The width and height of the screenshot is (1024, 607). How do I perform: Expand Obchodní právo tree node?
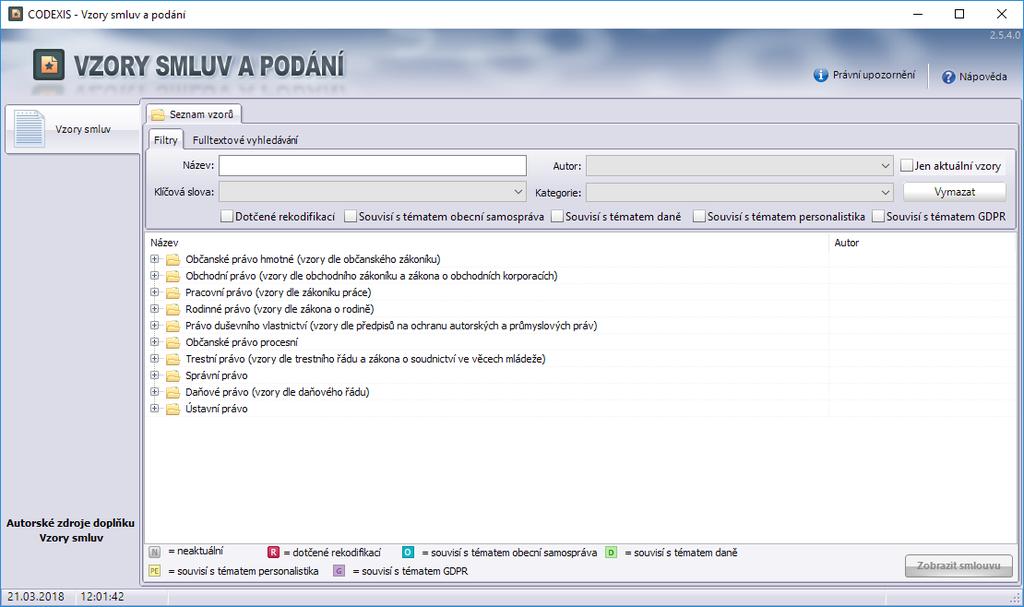155,275
